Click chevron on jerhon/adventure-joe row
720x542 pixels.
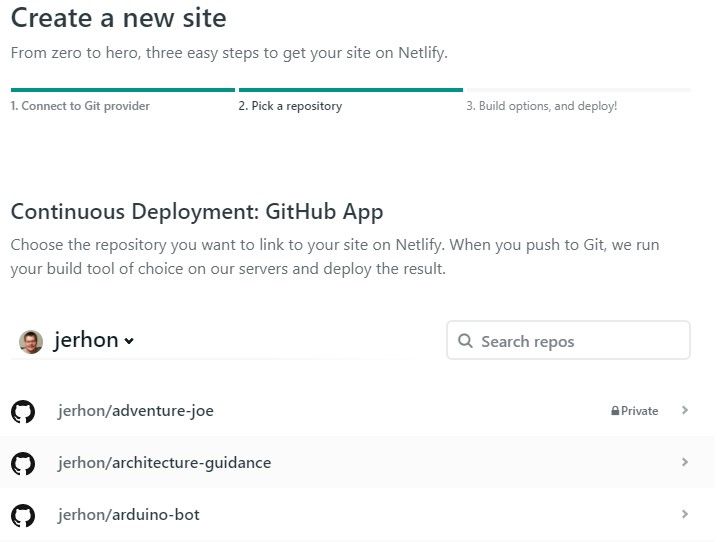click(x=685, y=410)
